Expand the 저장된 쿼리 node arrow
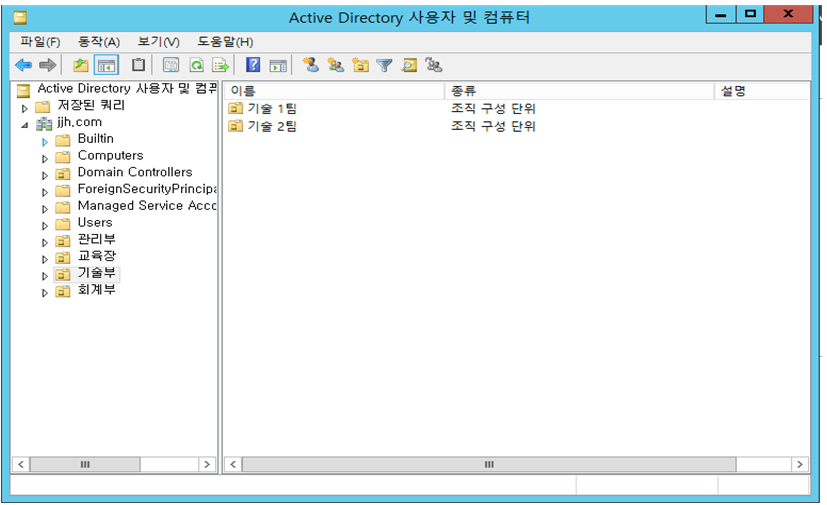 tap(24, 108)
